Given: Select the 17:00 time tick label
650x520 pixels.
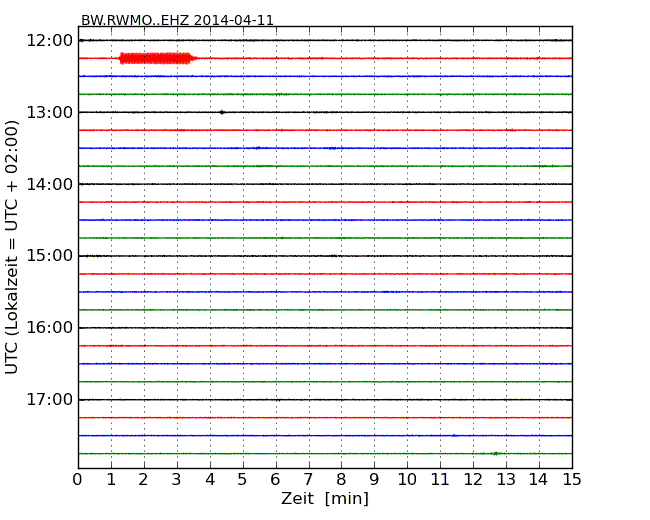Looking at the screenshot, I should click(x=49, y=399).
